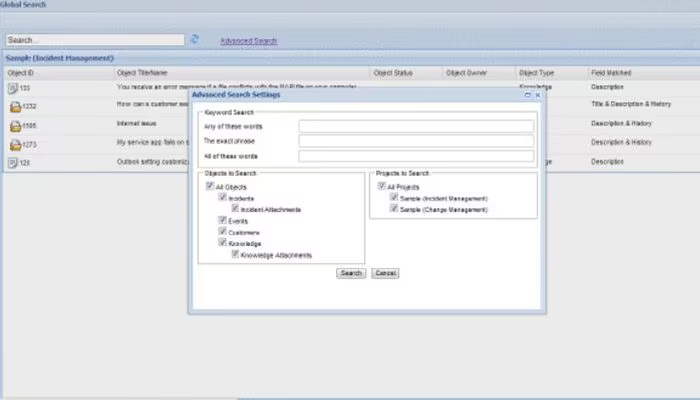The height and width of the screenshot is (400, 700).
Task: Click the incident icon for row 1232
Action: click(x=15, y=107)
